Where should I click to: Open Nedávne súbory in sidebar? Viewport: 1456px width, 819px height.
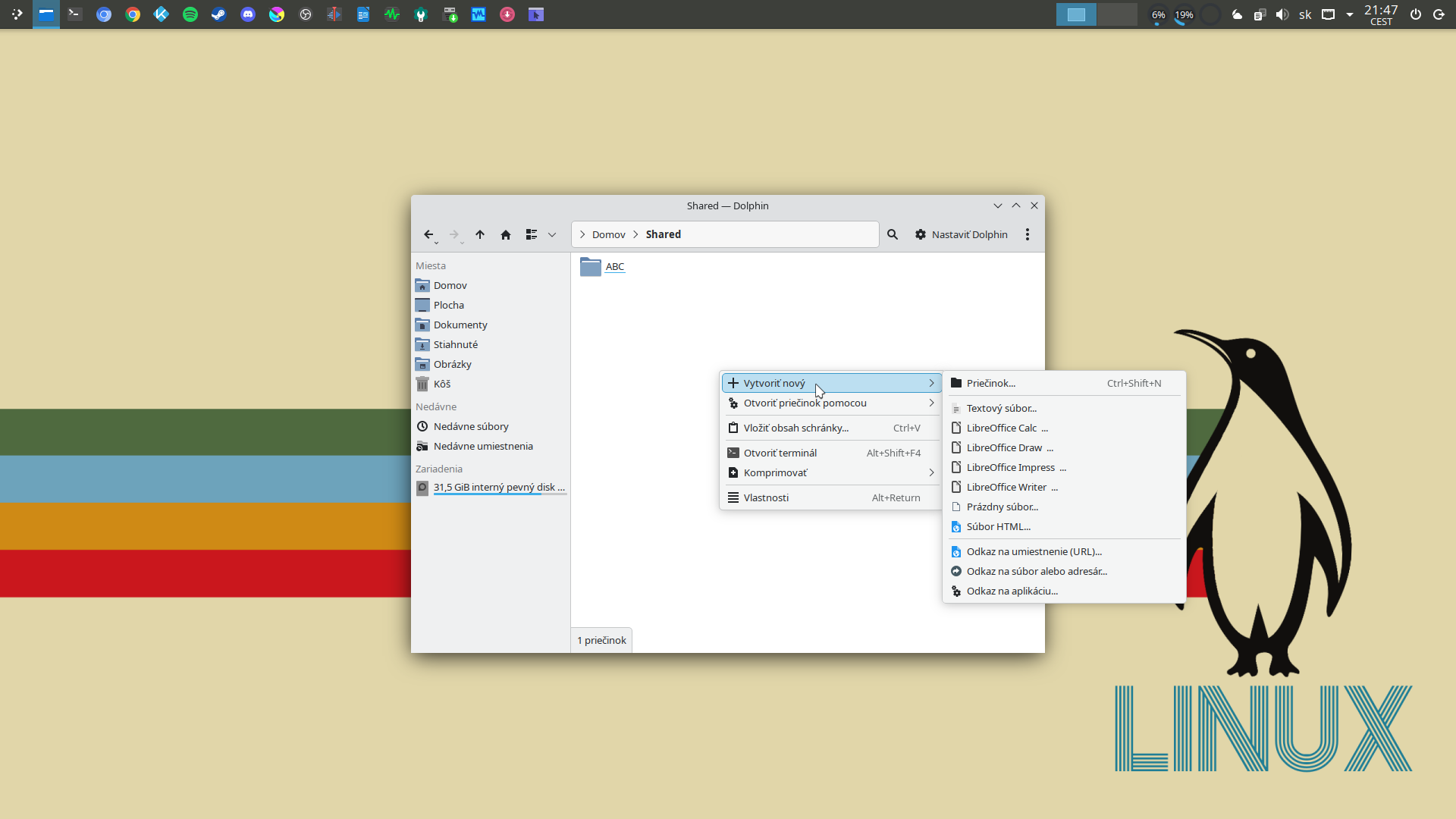tap(490, 427)
